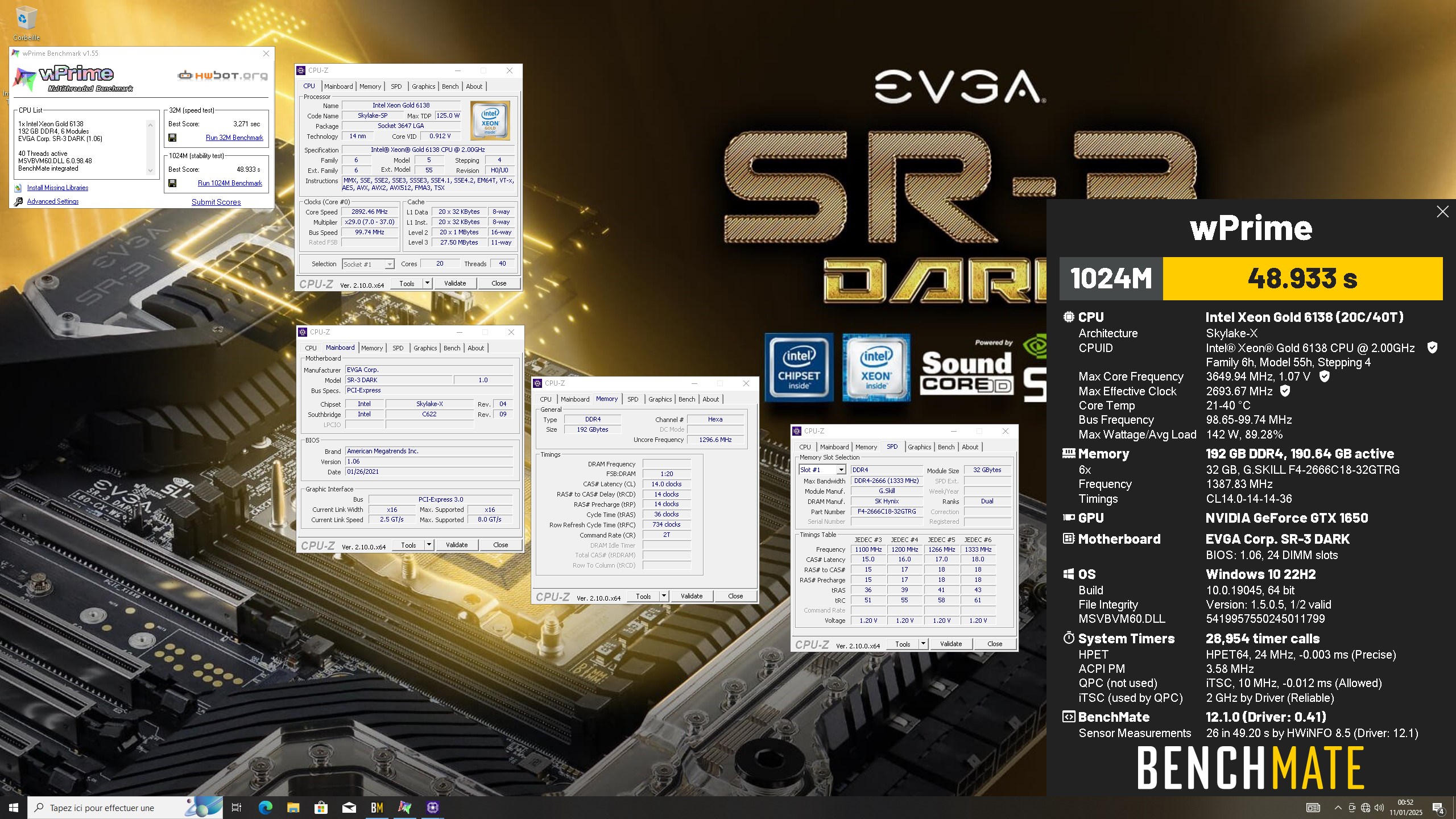
Task: Click Run 32M Benchmark link
Action: [234, 138]
